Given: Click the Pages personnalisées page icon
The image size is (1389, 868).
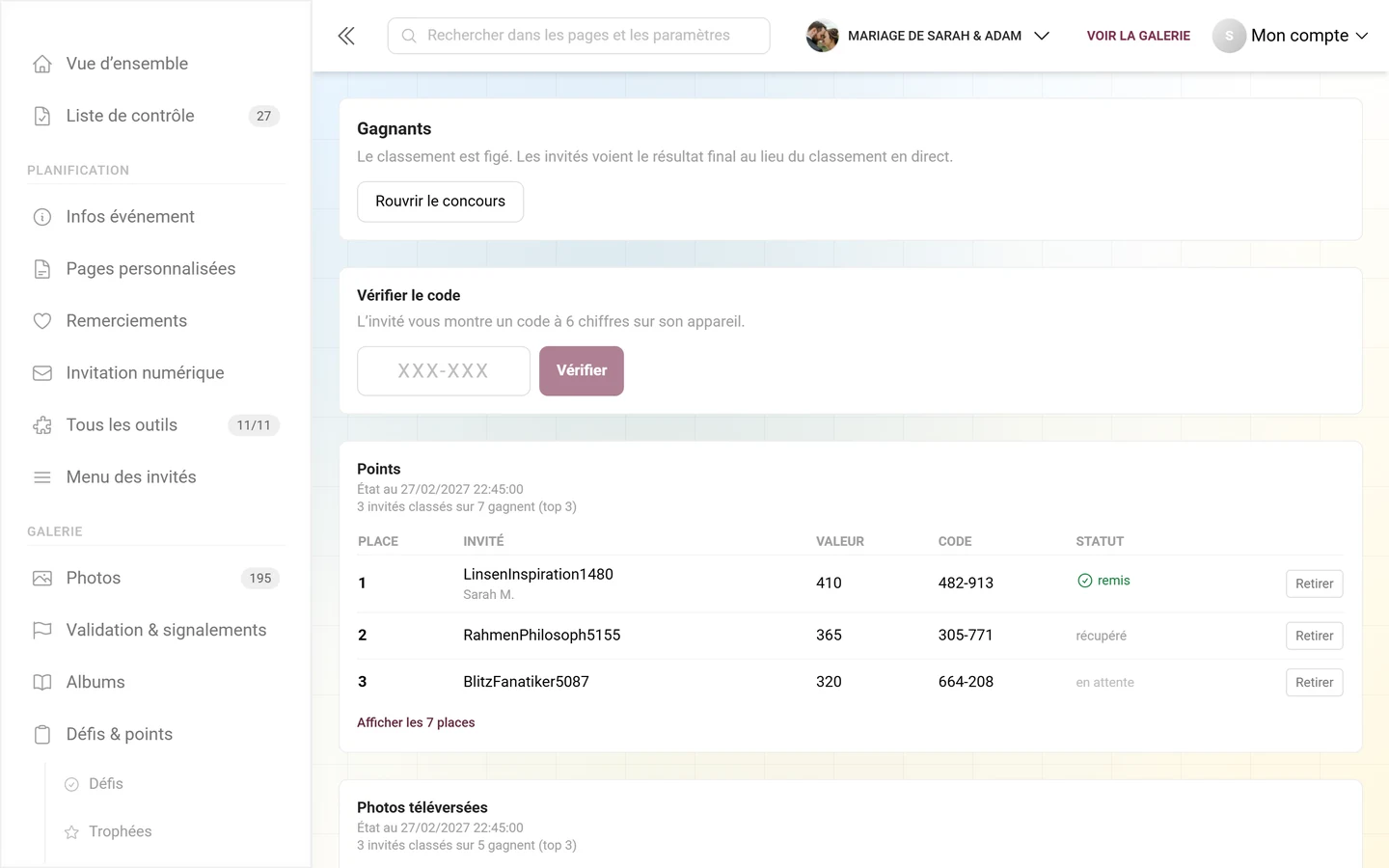Looking at the screenshot, I should click(42, 269).
